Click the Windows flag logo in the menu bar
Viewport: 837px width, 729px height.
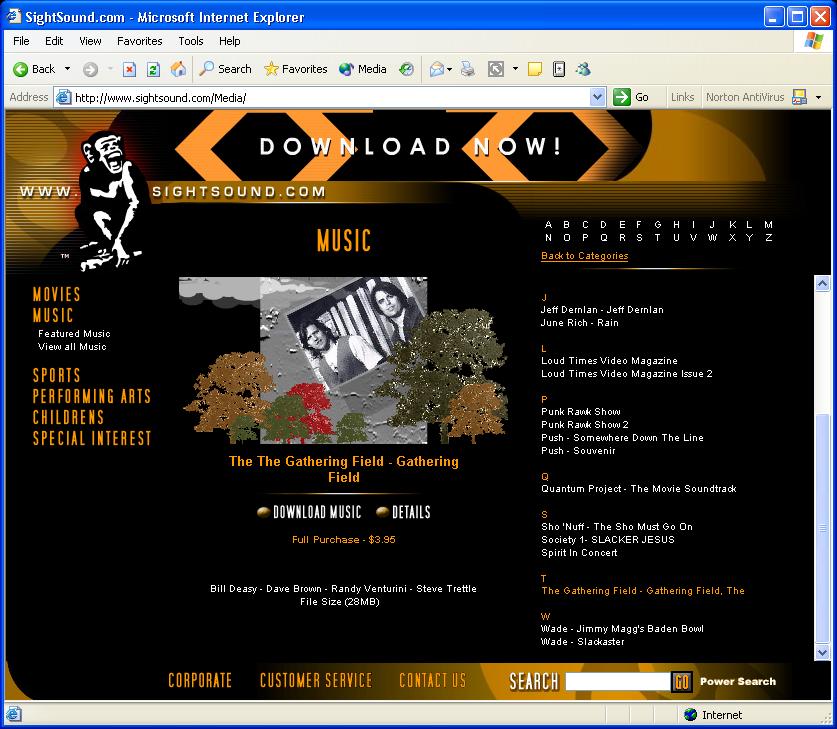(814, 41)
